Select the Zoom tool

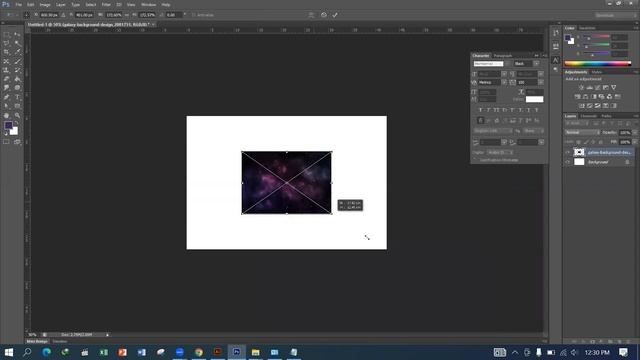click(17, 116)
